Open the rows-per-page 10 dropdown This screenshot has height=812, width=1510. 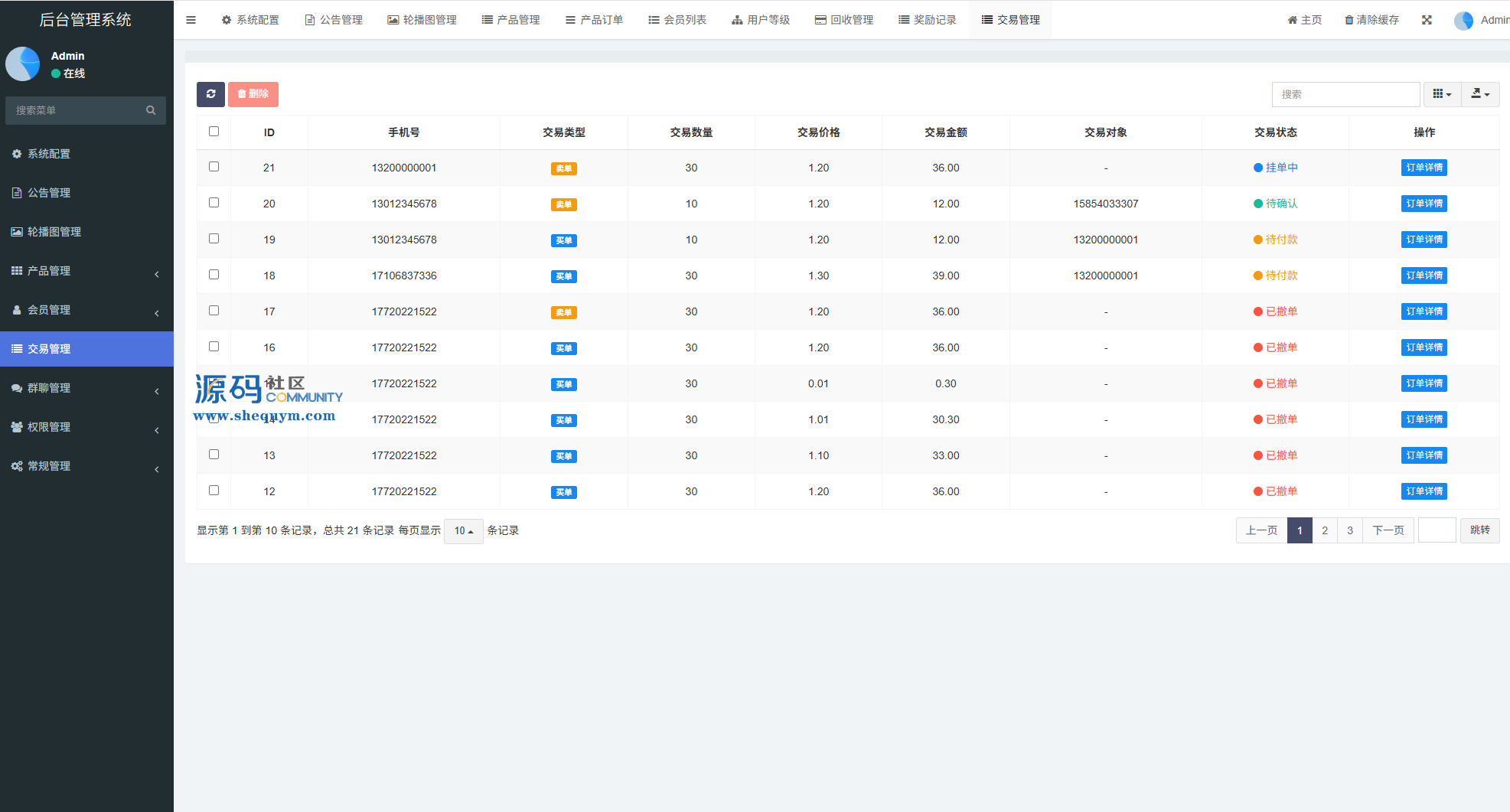click(463, 530)
